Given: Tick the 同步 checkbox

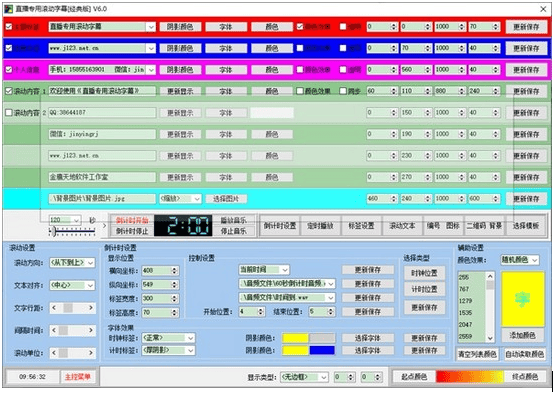Looking at the screenshot, I should (x=343, y=91).
